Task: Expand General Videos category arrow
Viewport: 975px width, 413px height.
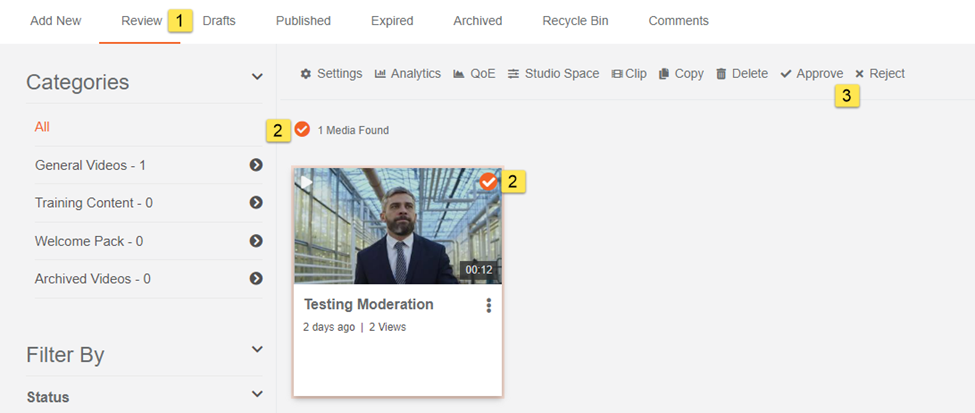Action: pyautogui.click(x=256, y=165)
